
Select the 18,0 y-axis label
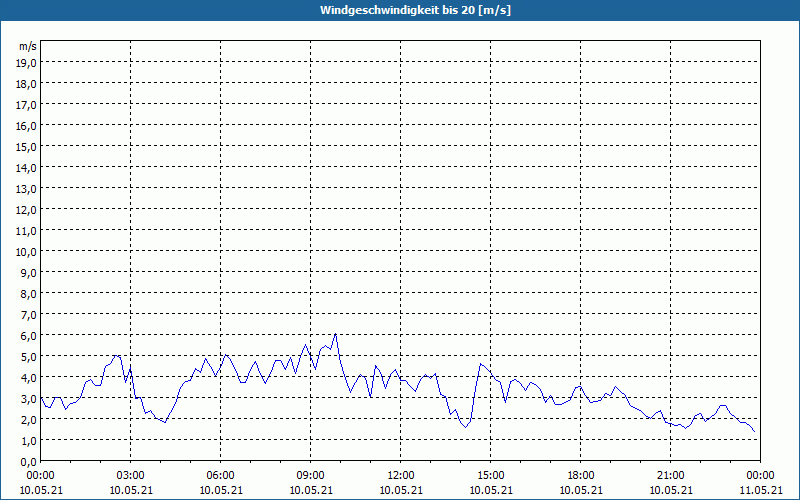coord(27,84)
